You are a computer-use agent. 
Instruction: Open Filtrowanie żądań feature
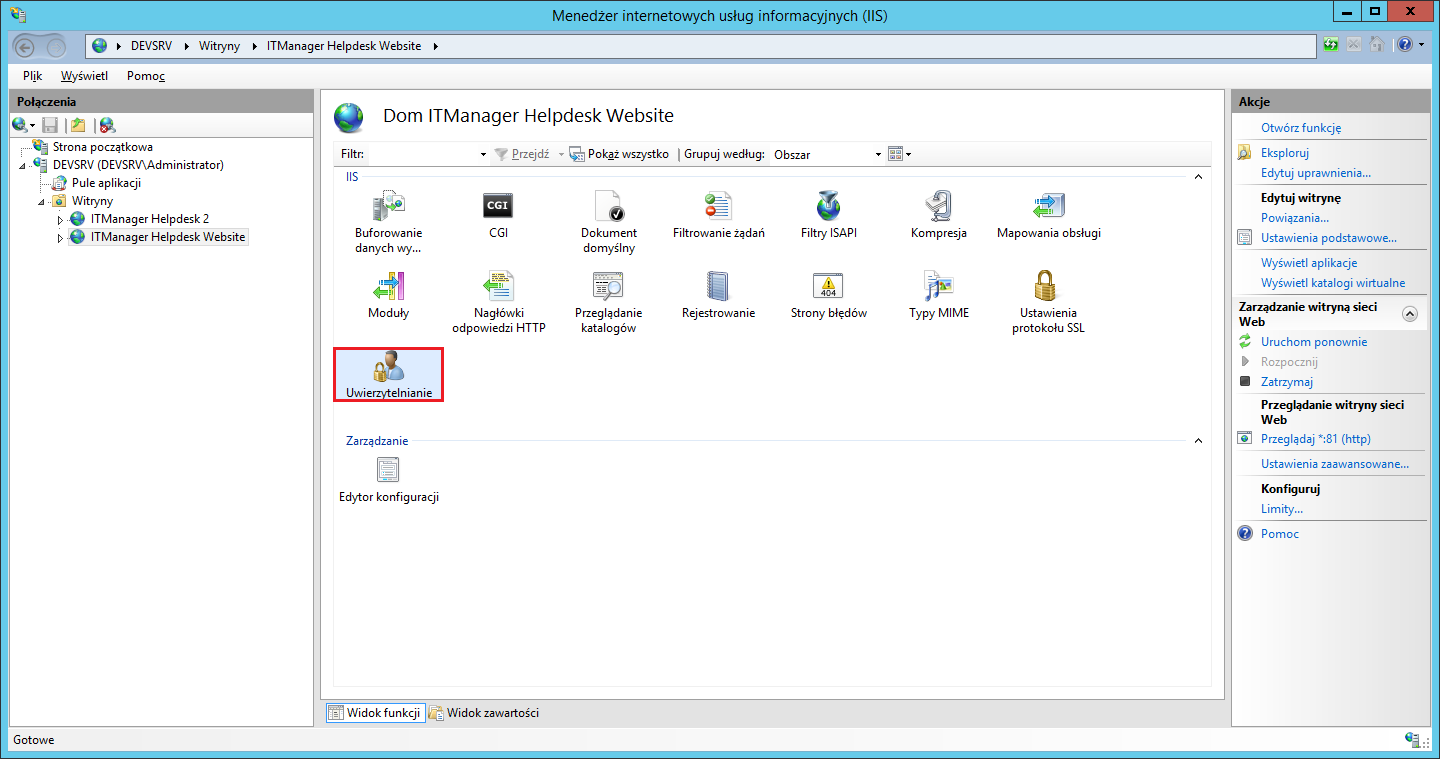(718, 215)
